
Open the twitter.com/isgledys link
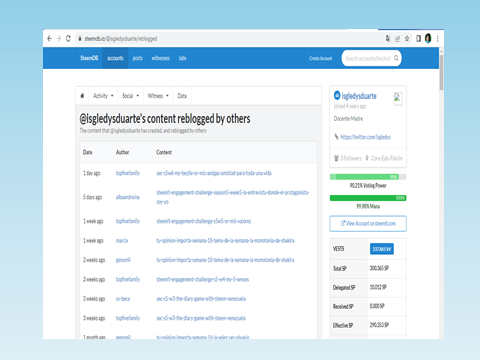365,137
